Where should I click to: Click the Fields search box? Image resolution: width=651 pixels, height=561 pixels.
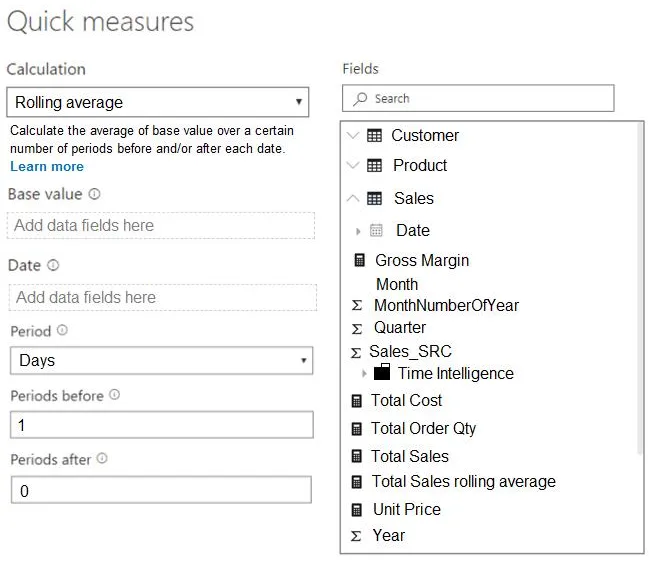pos(478,98)
